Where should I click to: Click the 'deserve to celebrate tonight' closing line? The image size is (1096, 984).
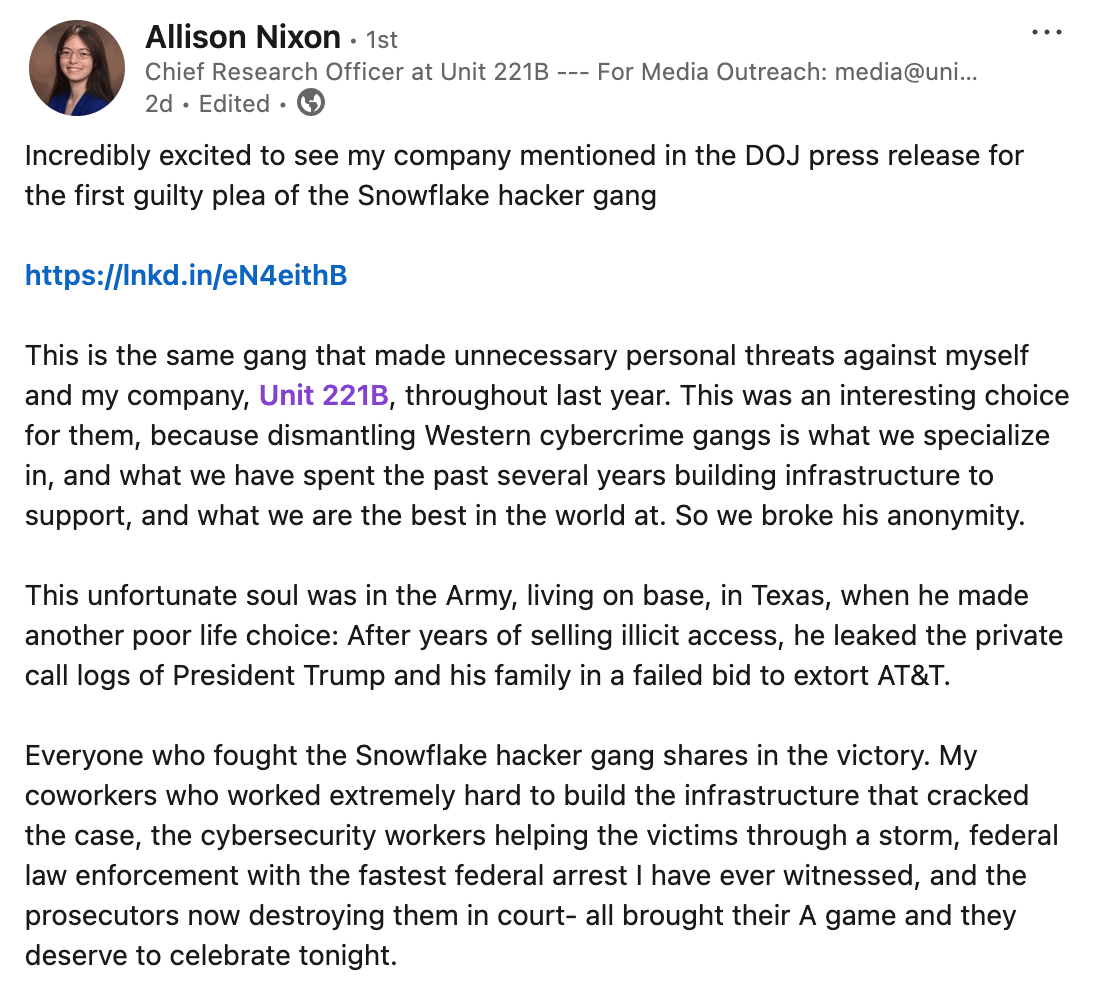click(211, 955)
